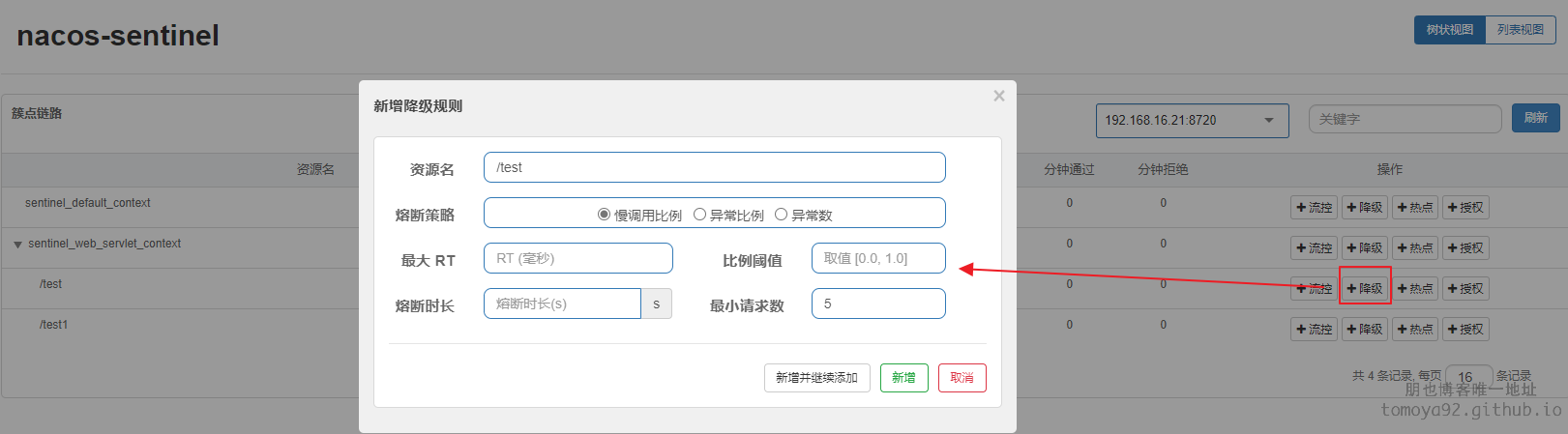1568x434 pixels.
Task: Collapse the sentinel_web_servlet_context tree node
Action: coord(17,245)
